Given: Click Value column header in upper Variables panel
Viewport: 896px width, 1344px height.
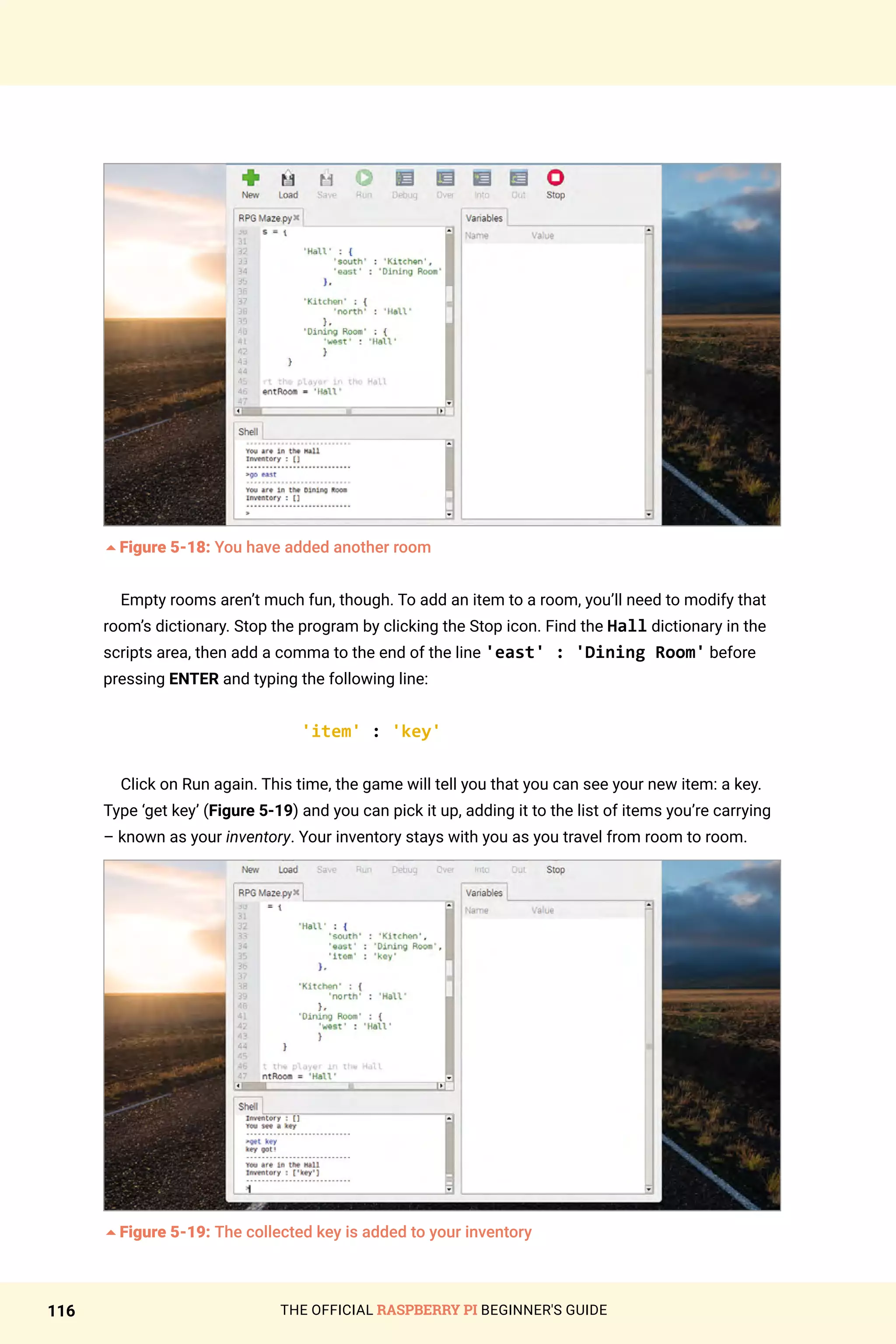Looking at the screenshot, I should click(542, 235).
